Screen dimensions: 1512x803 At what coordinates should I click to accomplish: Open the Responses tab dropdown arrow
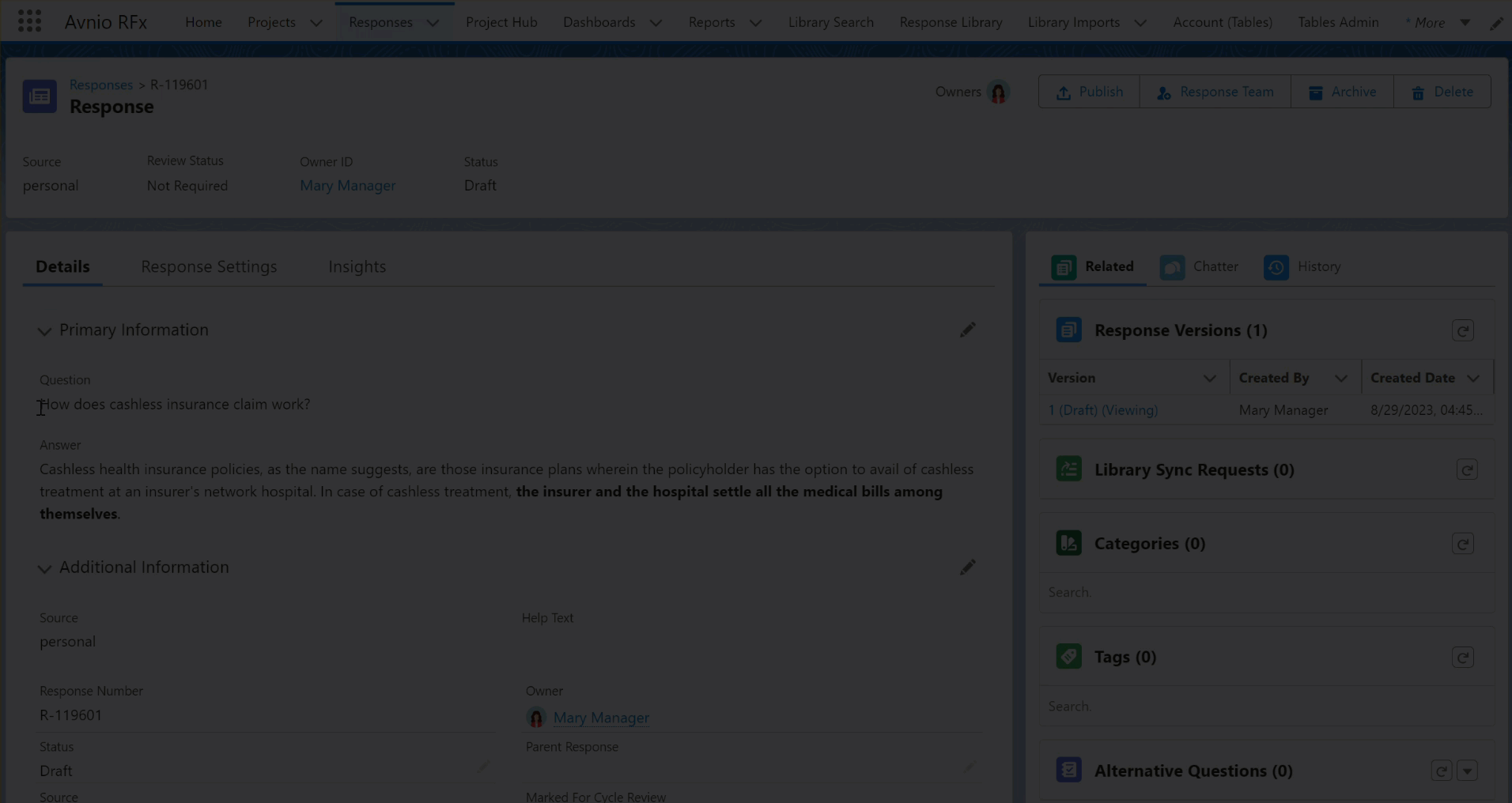click(433, 23)
